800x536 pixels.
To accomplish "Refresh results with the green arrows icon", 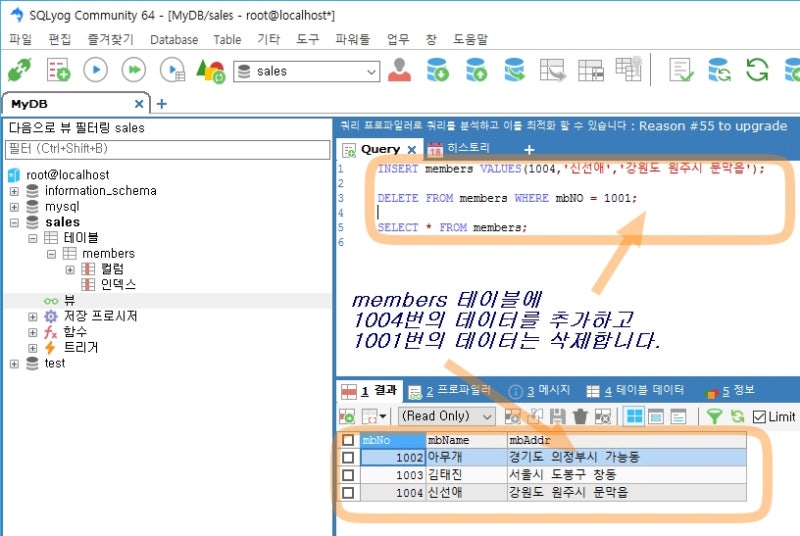I will (737, 417).
